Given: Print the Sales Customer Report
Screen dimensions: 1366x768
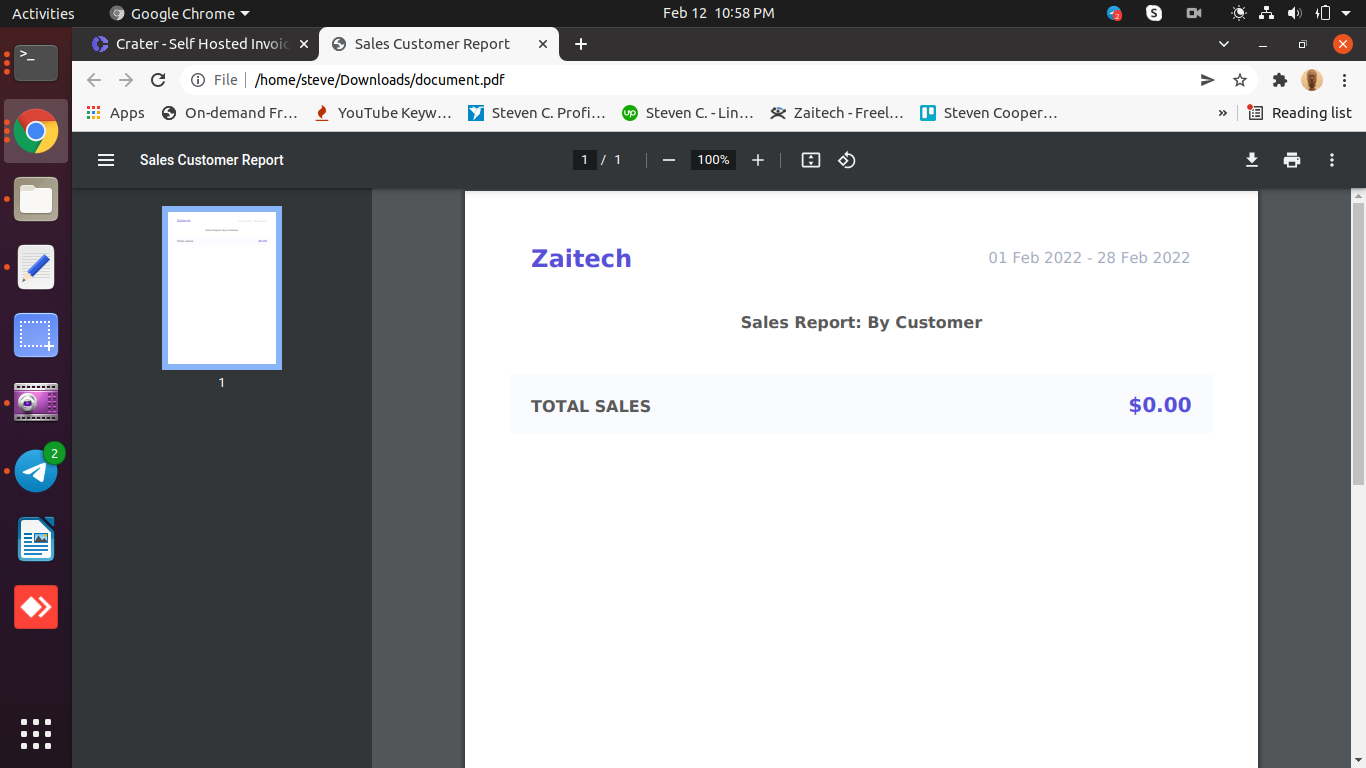Looking at the screenshot, I should pos(1292,160).
